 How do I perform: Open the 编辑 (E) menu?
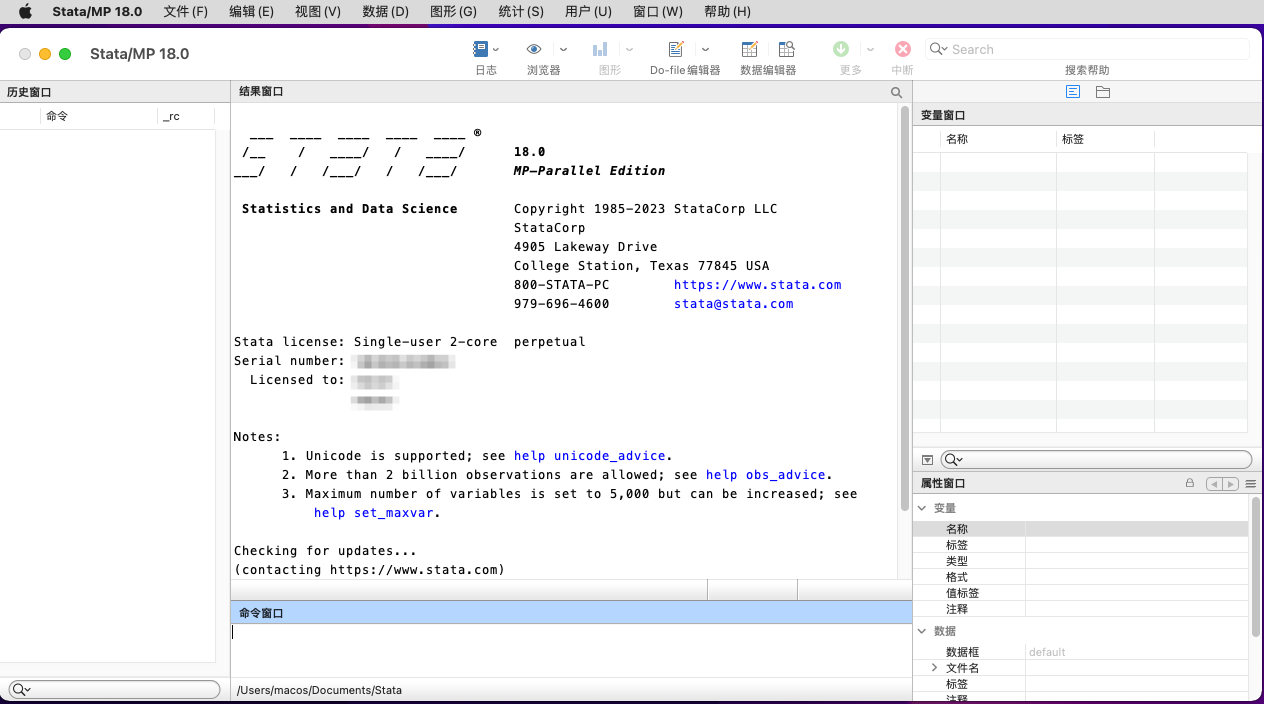tap(251, 12)
